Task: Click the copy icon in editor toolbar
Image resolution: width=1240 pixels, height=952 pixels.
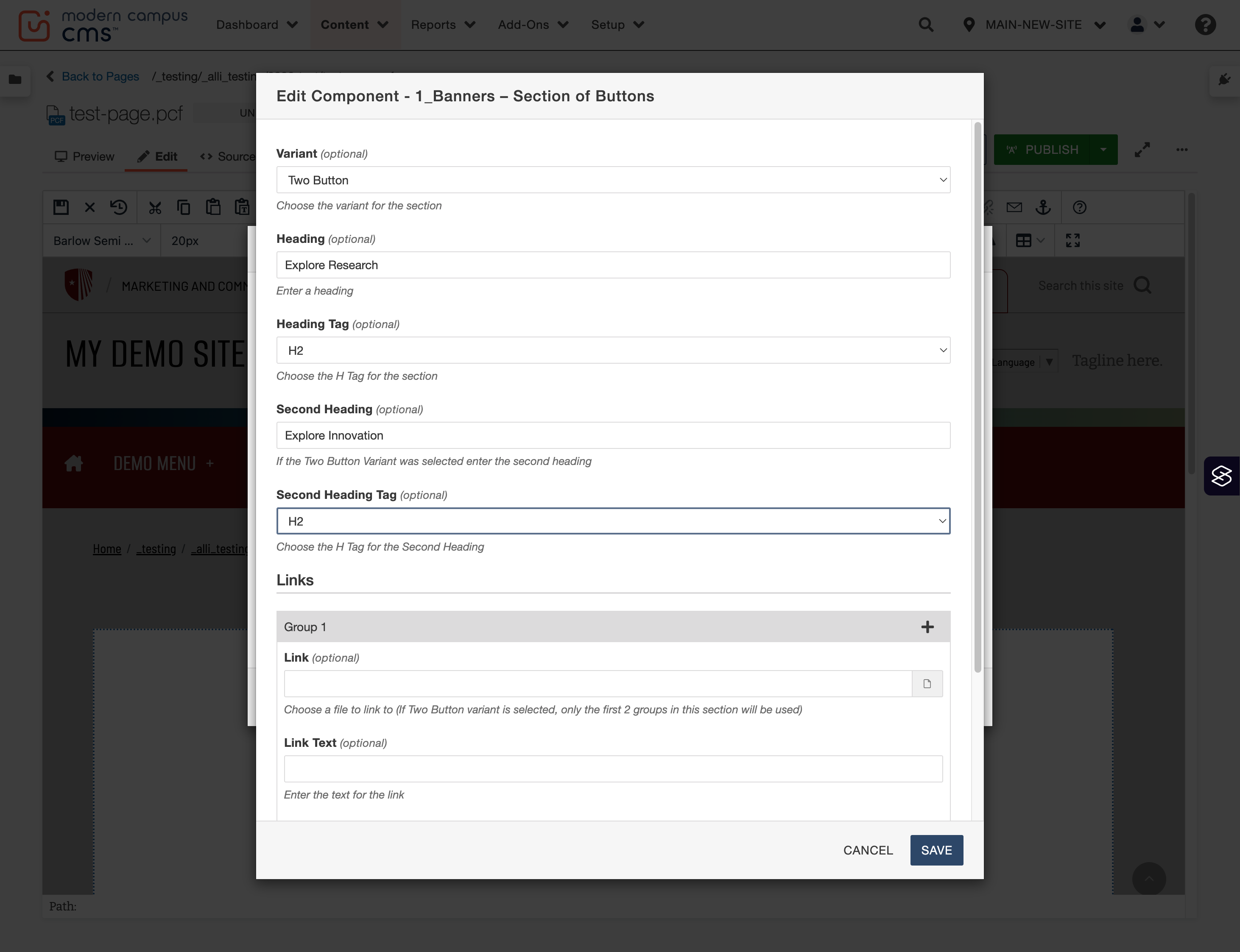Action: (184, 207)
